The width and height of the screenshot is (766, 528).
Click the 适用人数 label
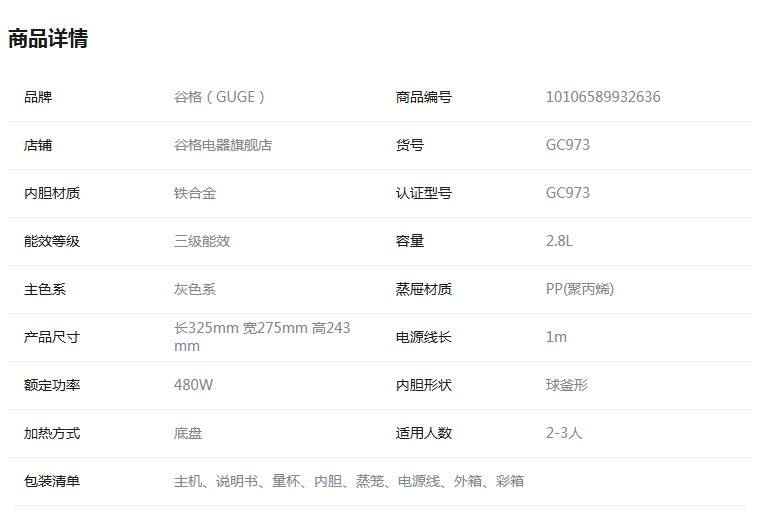pos(424,433)
